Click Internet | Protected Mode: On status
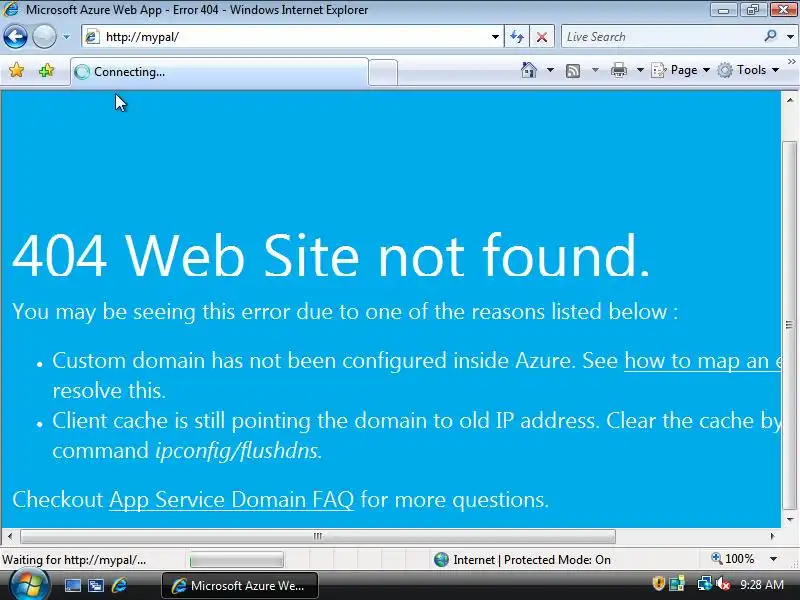The height and width of the screenshot is (600, 800). click(x=522, y=560)
